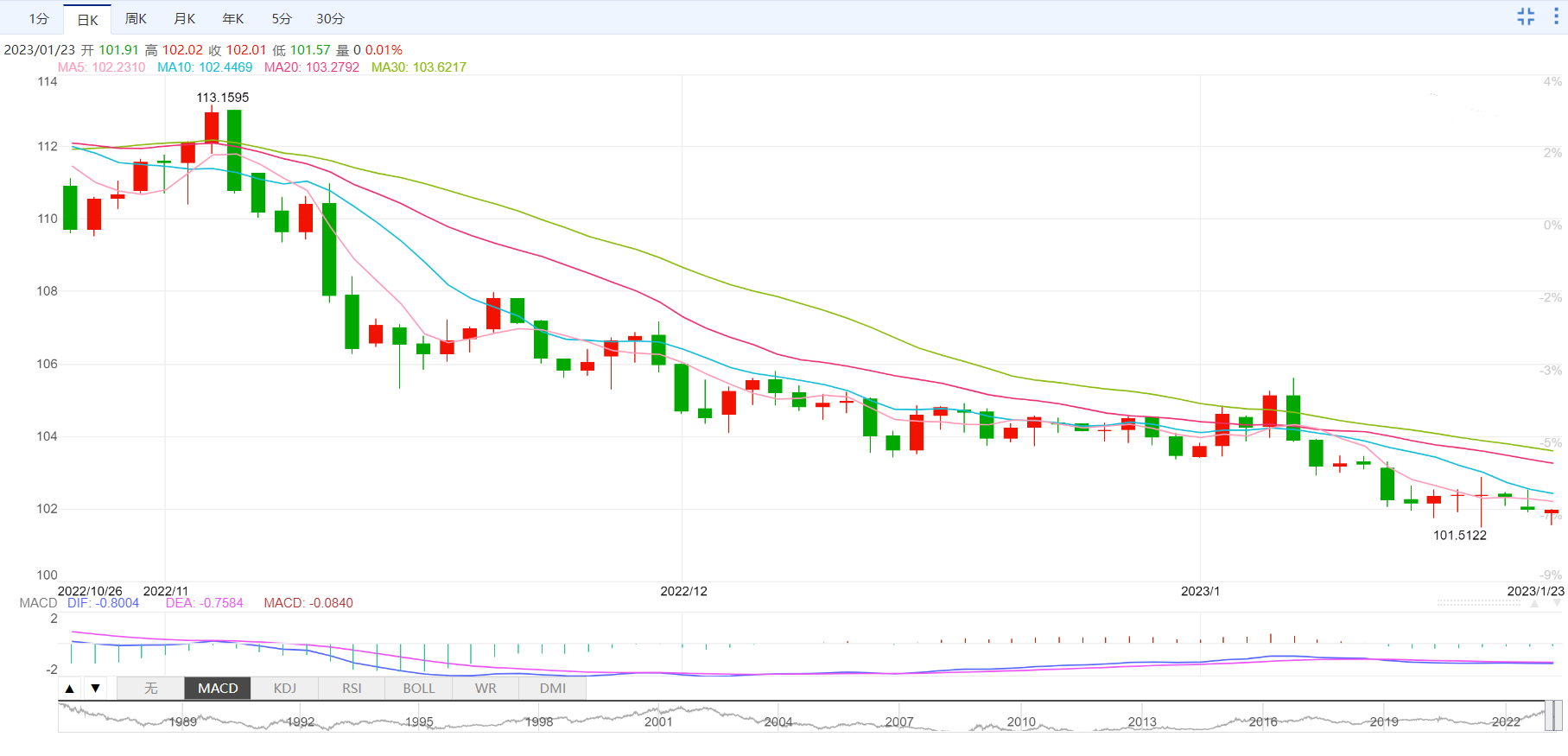Viewport: 1568px width, 756px height.
Task: Activate the DMI indicator
Action: [553, 688]
